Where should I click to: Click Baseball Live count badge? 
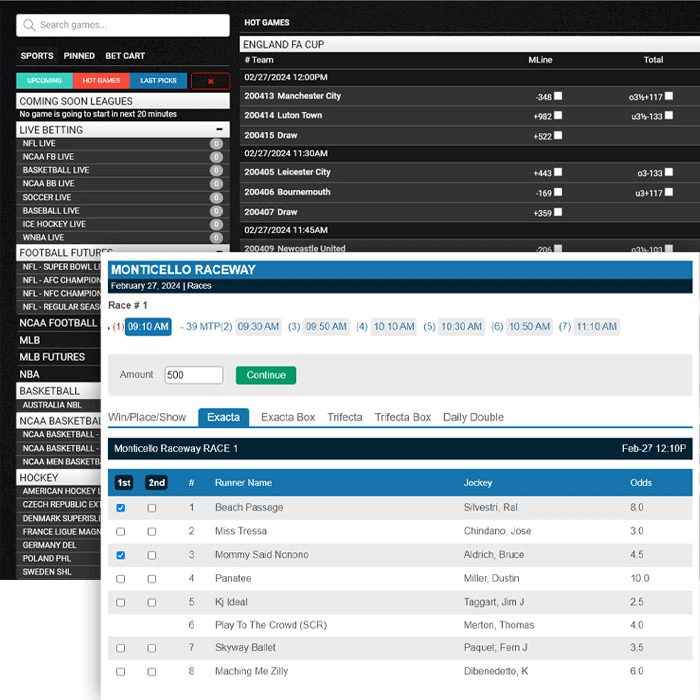[x=216, y=211]
